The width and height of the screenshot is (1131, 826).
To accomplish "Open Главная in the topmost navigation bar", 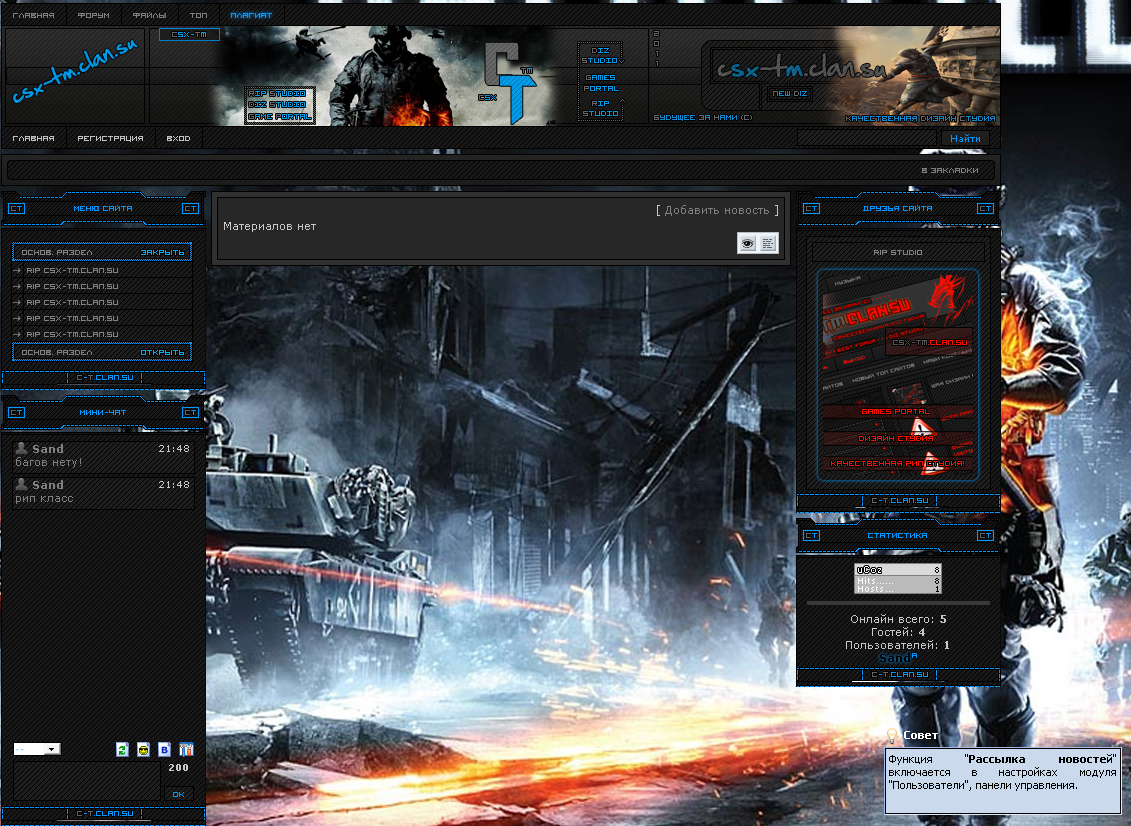I will [33, 15].
